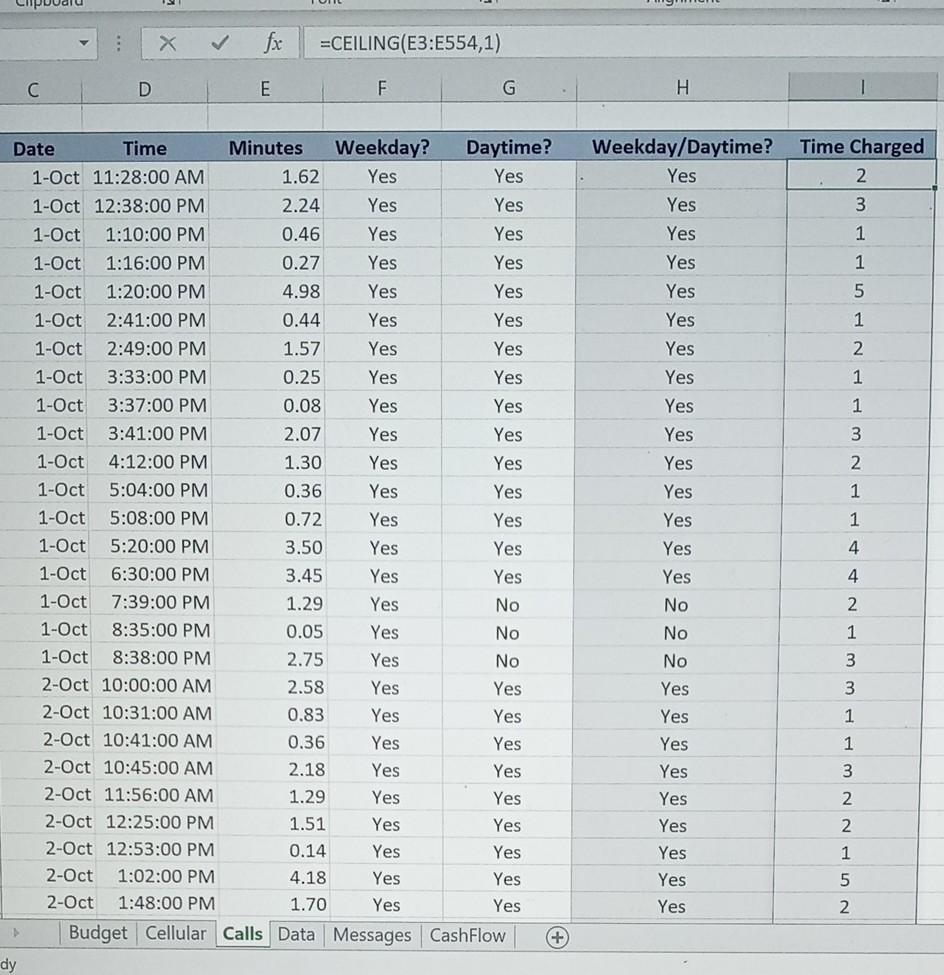Open the CashFlow sheet tab
Screen dimensions: 944x975
(x=467, y=933)
